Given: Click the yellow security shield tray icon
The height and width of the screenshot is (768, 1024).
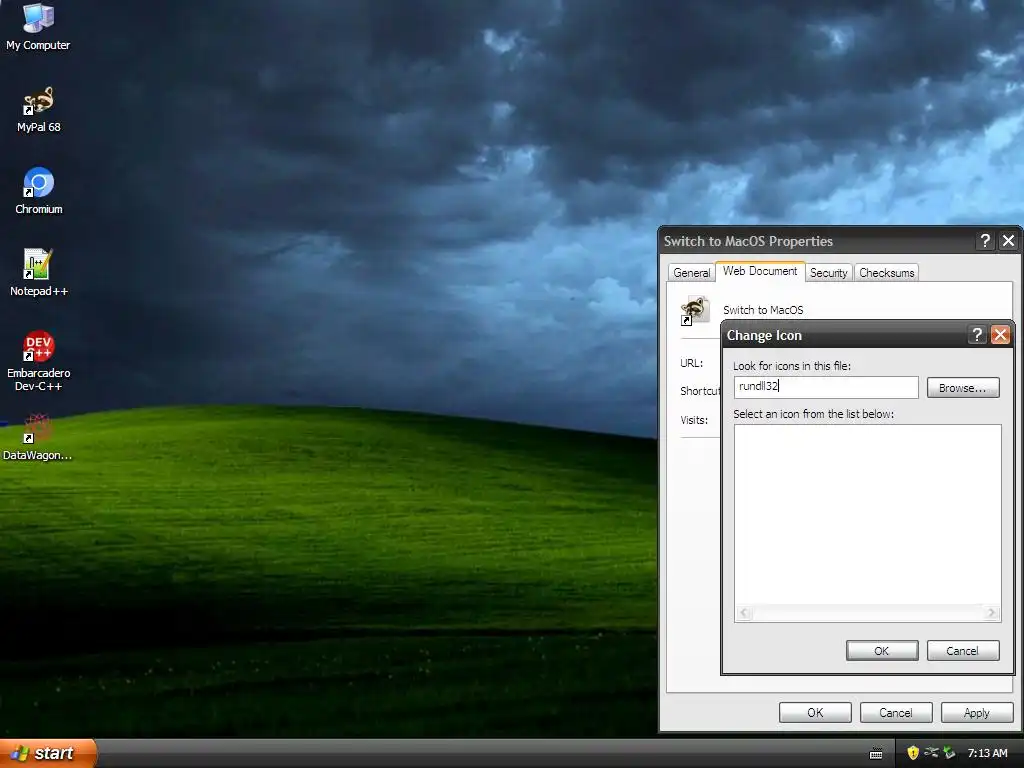Looking at the screenshot, I should click(x=913, y=753).
